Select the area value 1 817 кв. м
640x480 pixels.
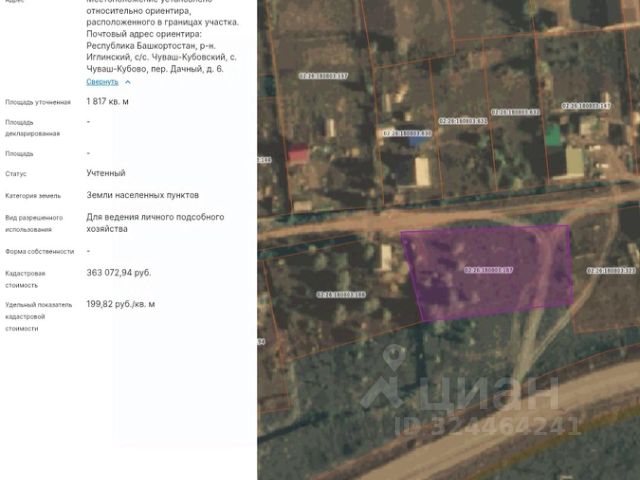pyautogui.click(x=107, y=101)
